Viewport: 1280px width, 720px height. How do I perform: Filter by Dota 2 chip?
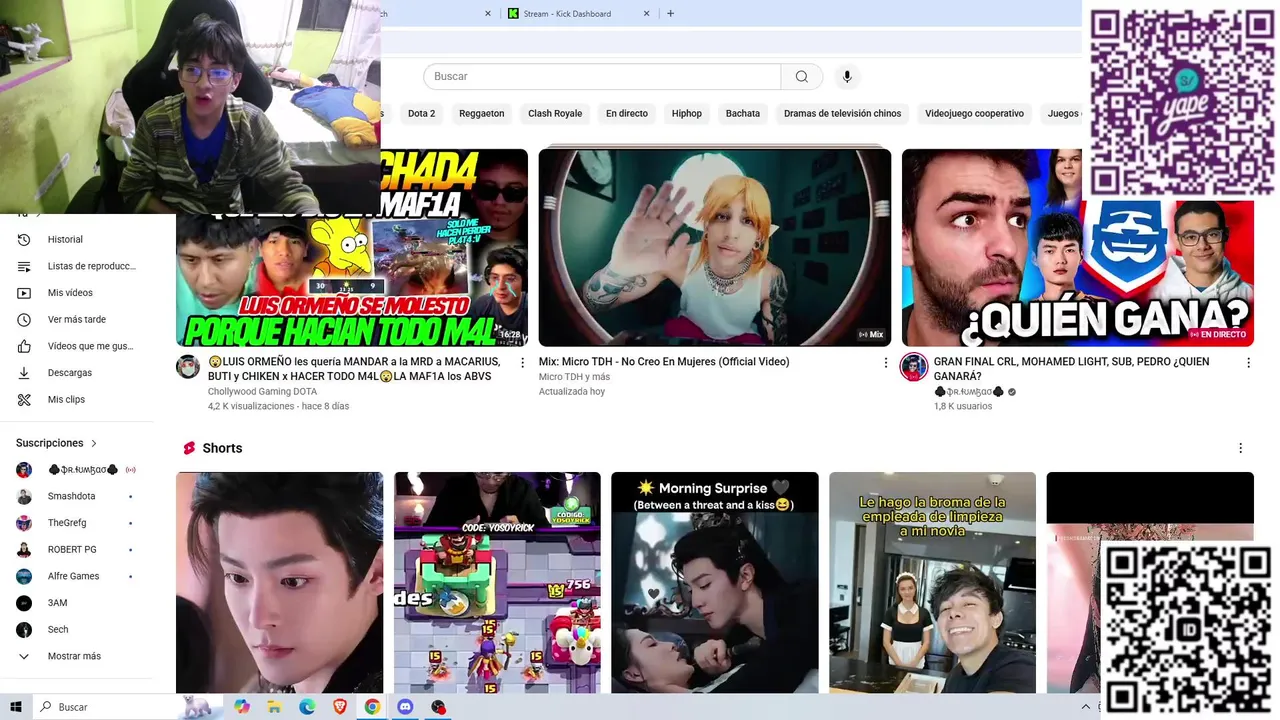pos(421,114)
